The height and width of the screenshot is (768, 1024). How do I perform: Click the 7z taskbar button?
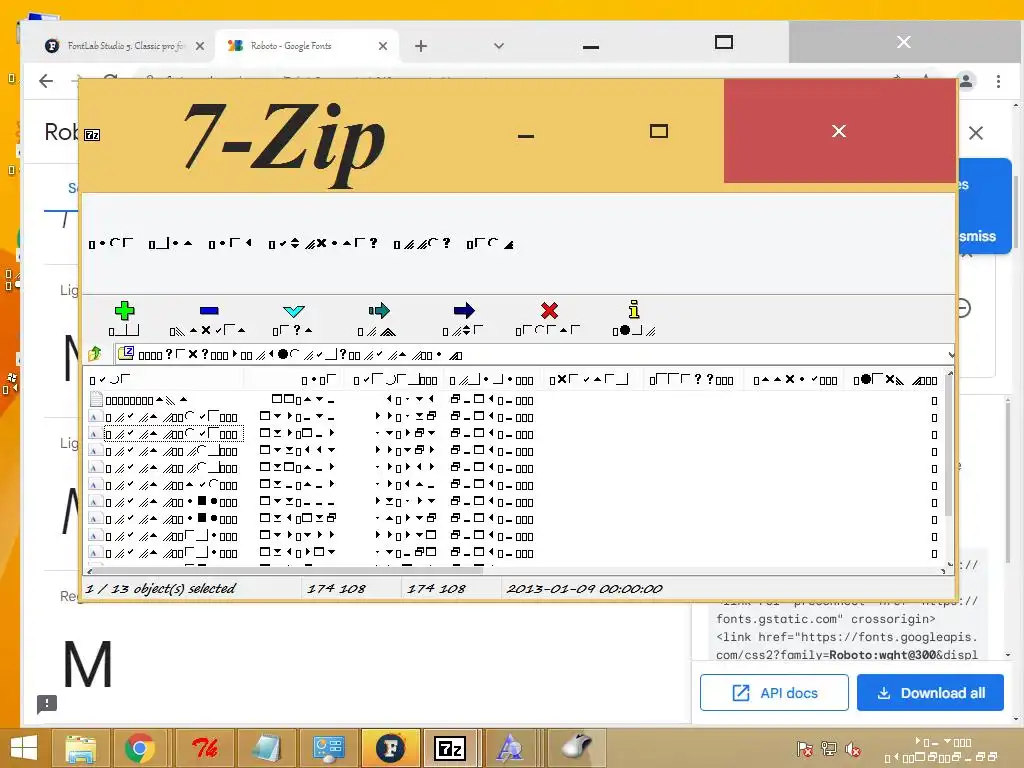(x=450, y=748)
